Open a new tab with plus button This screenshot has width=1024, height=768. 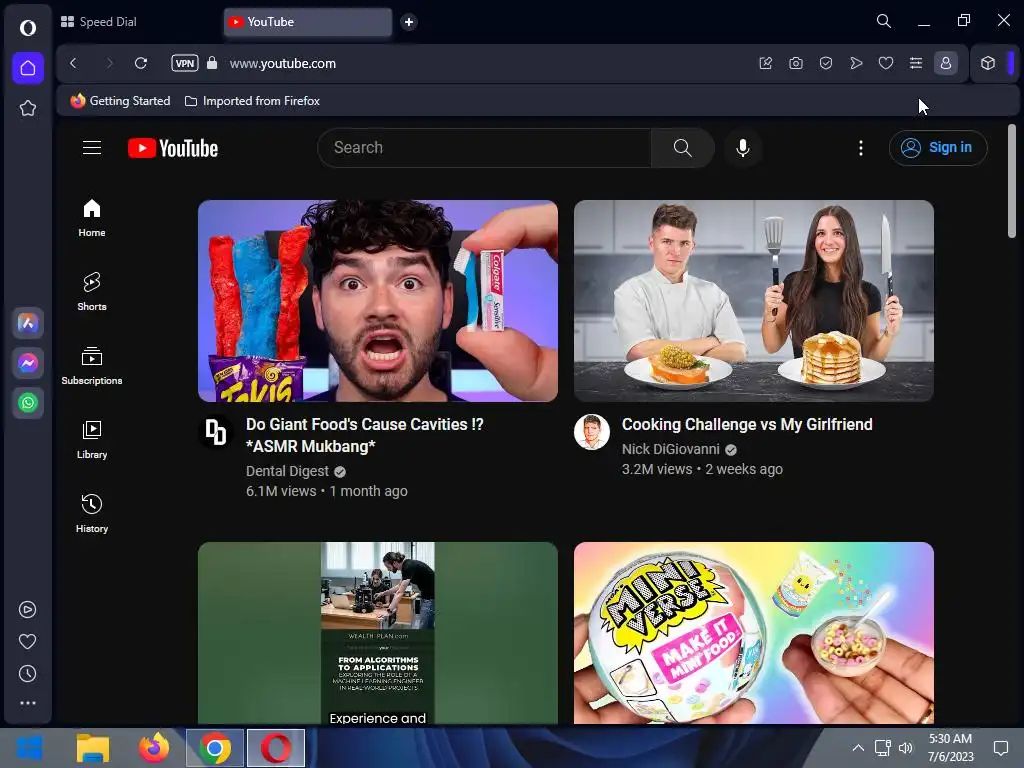pyautogui.click(x=409, y=22)
